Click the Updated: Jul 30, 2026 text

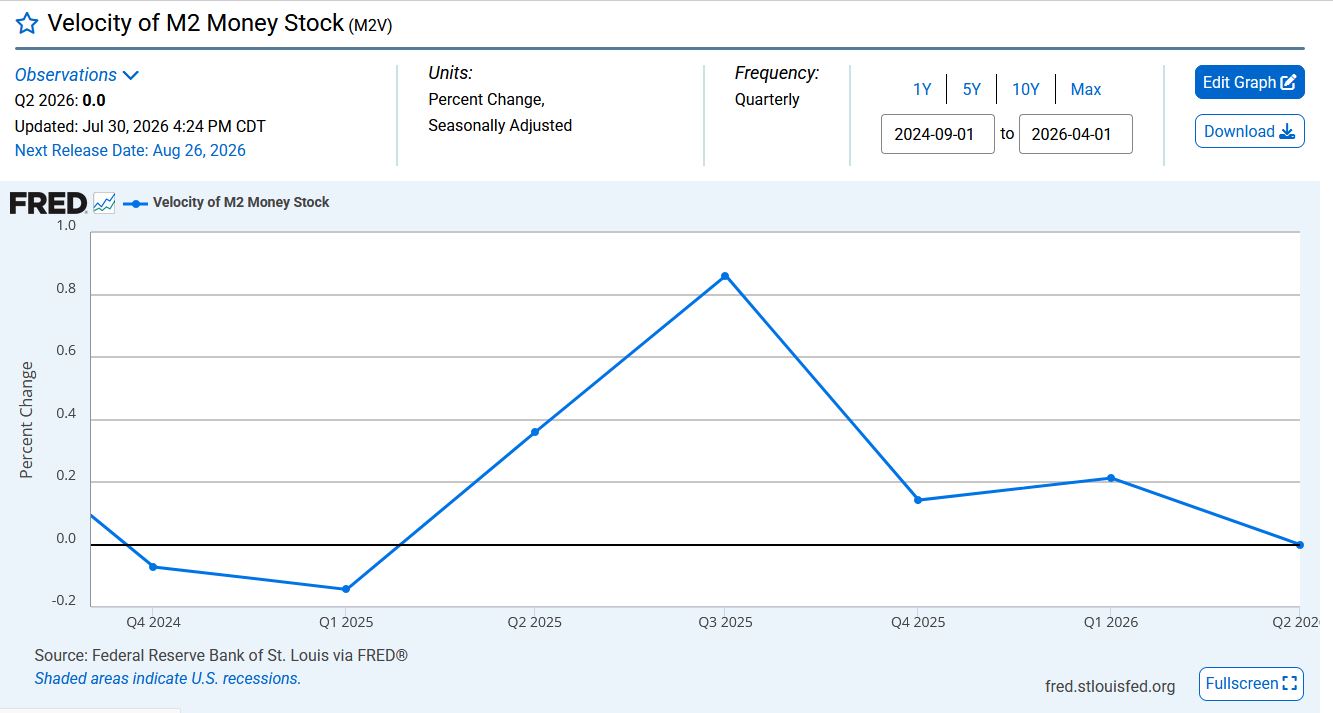click(140, 126)
